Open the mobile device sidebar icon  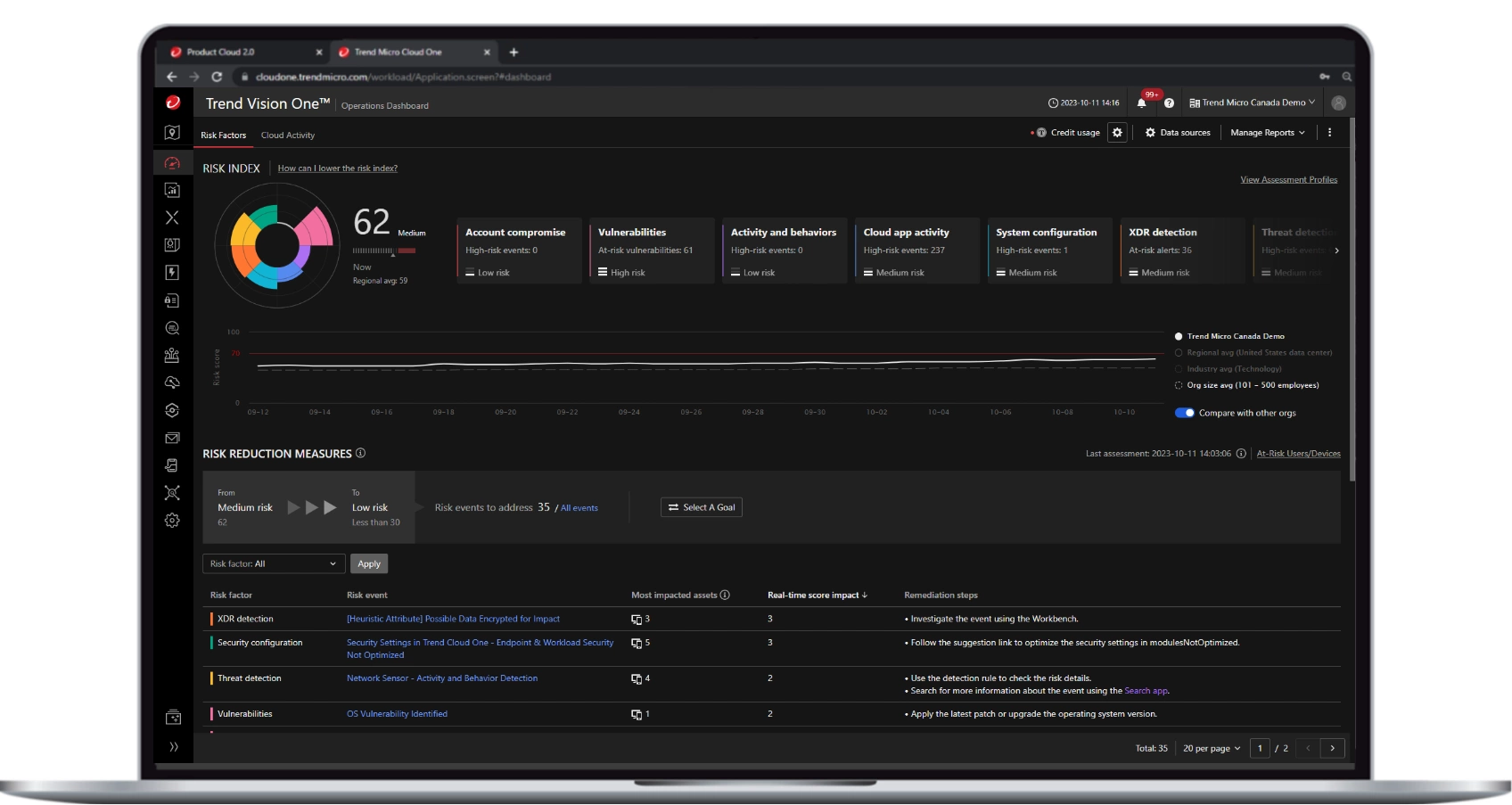pos(173,465)
